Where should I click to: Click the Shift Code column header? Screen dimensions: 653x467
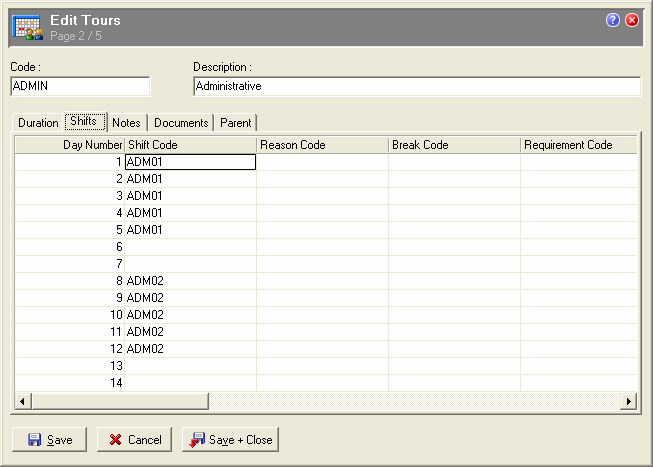coord(190,145)
